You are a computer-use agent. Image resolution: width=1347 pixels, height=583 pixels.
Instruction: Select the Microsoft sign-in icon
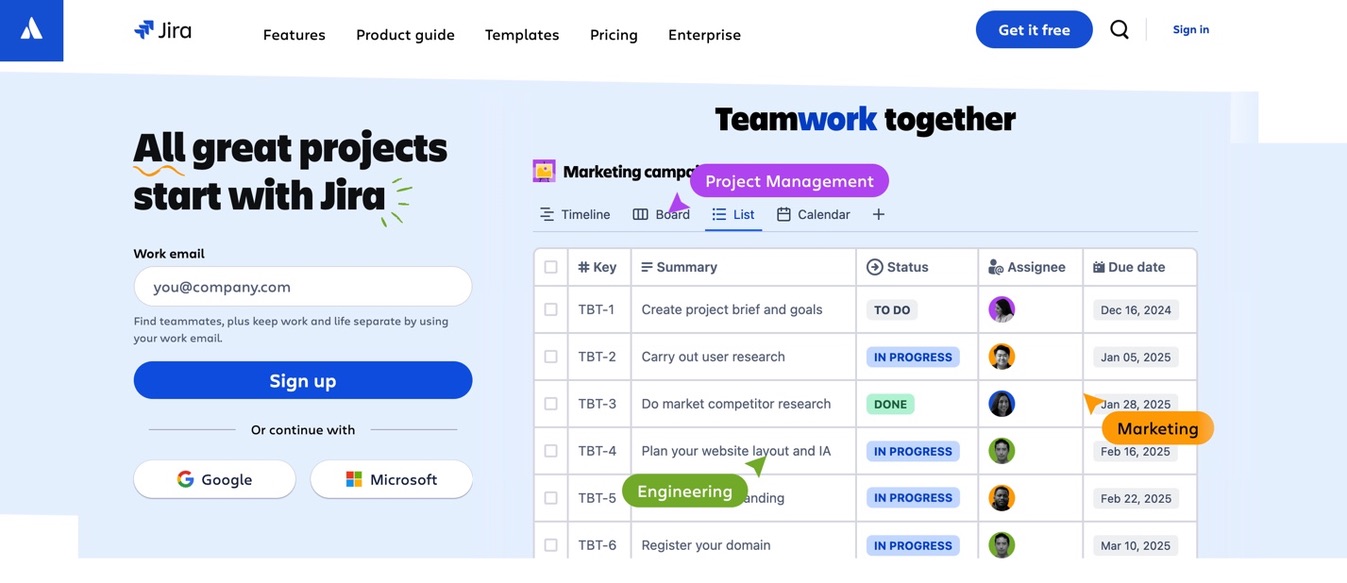pyautogui.click(x=352, y=479)
